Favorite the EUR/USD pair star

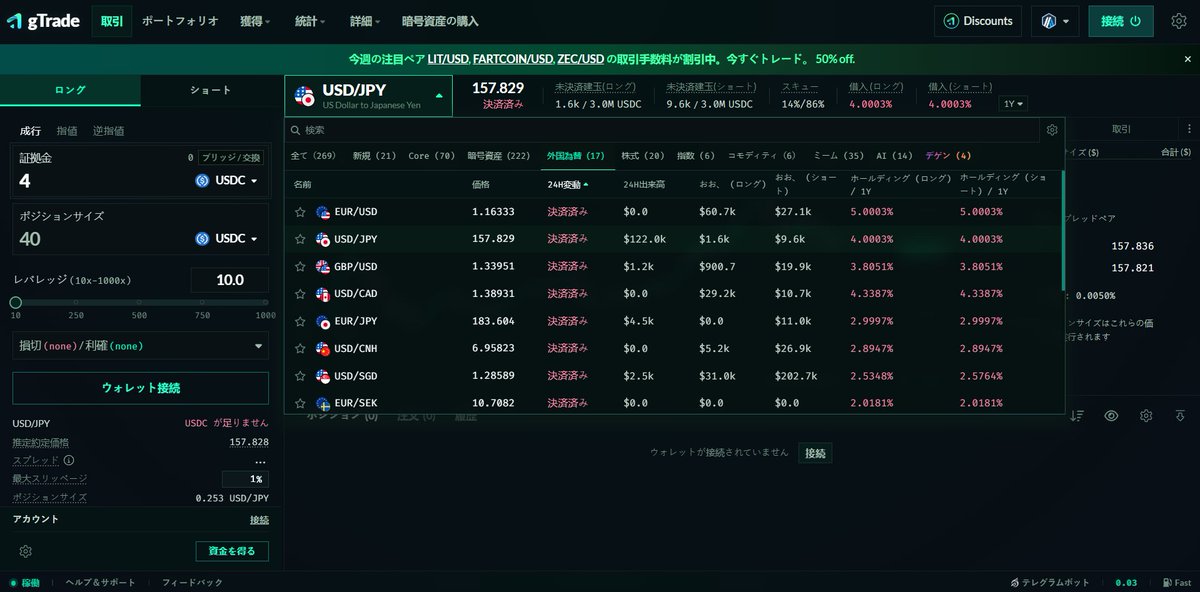point(300,212)
